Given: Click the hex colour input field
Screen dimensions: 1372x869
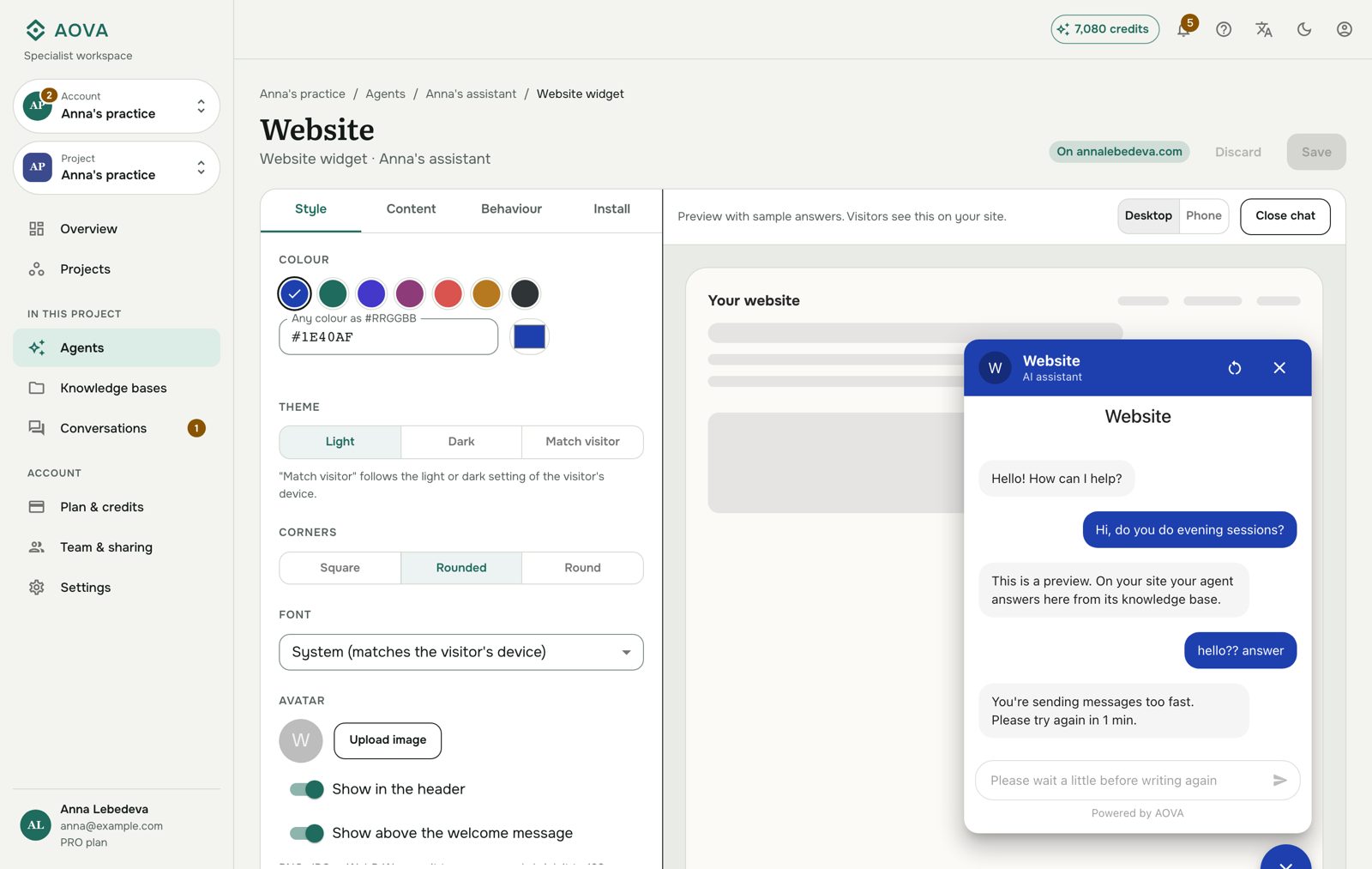Looking at the screenshot, I should click(388, 337).
